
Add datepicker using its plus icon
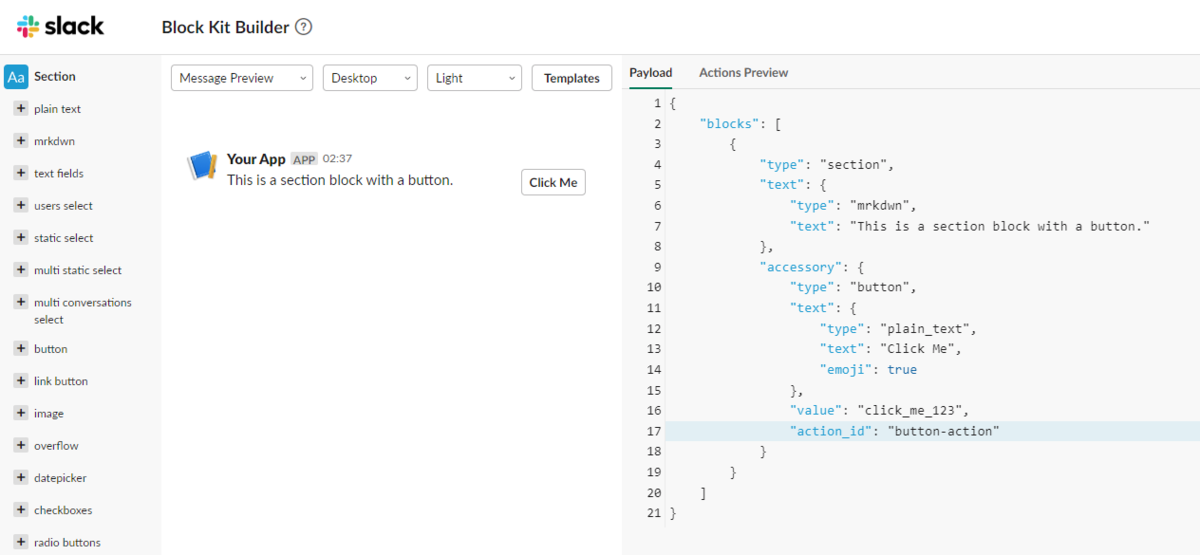coord(20,477)
